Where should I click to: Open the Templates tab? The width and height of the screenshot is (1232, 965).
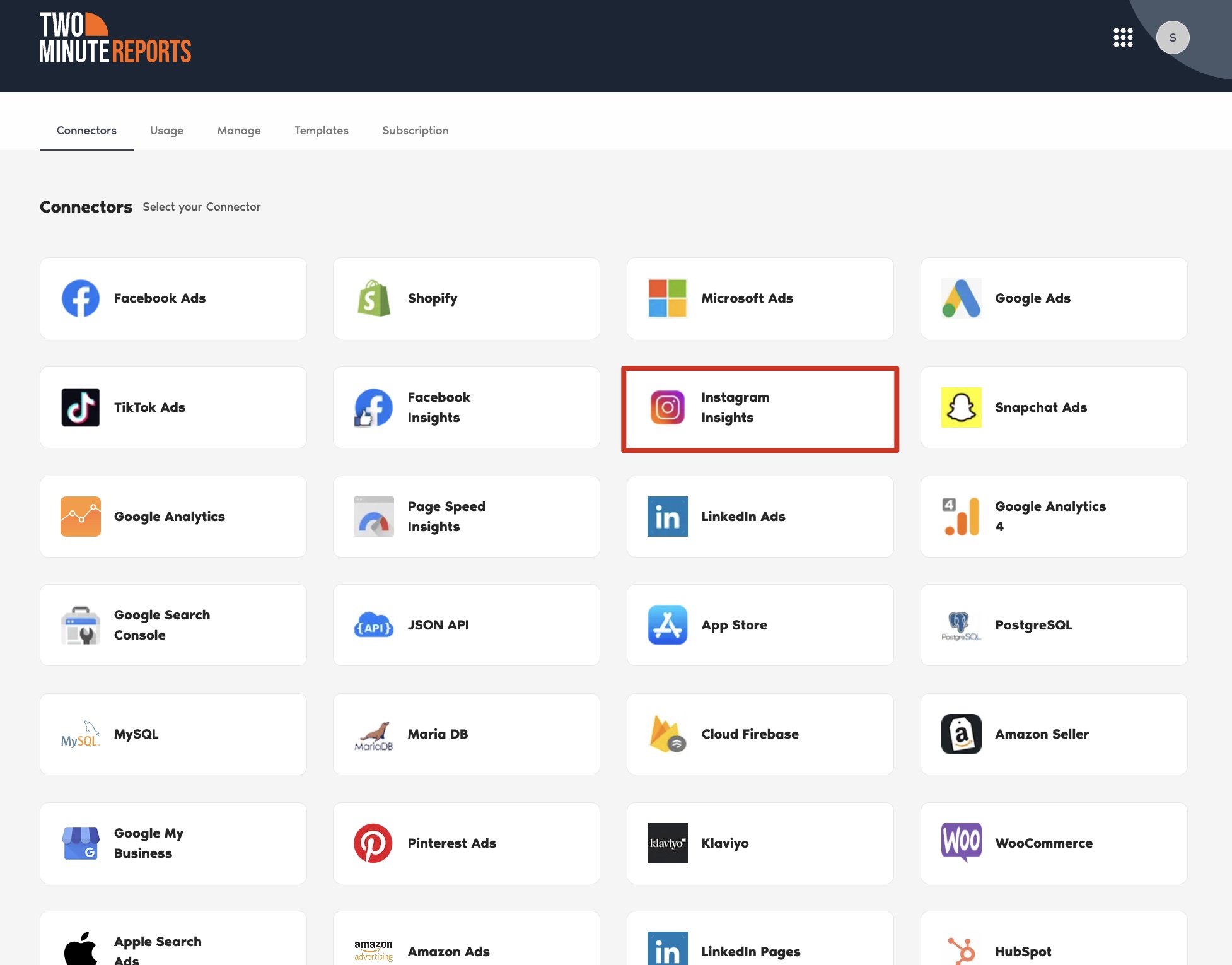pyautogui.click(x=322, y=131)
